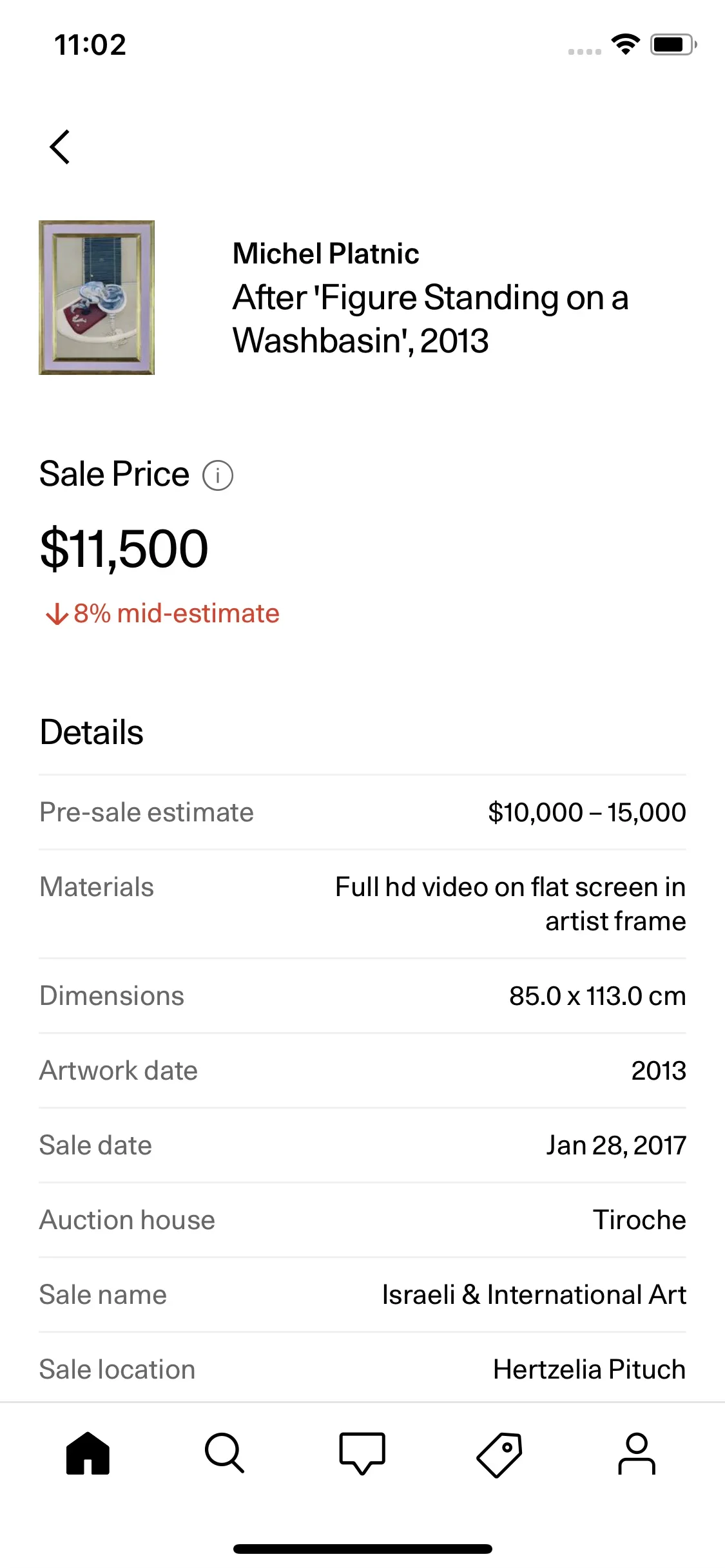Tap Tiroche auction house value
725x1568 pixels.
(639, 1220)
